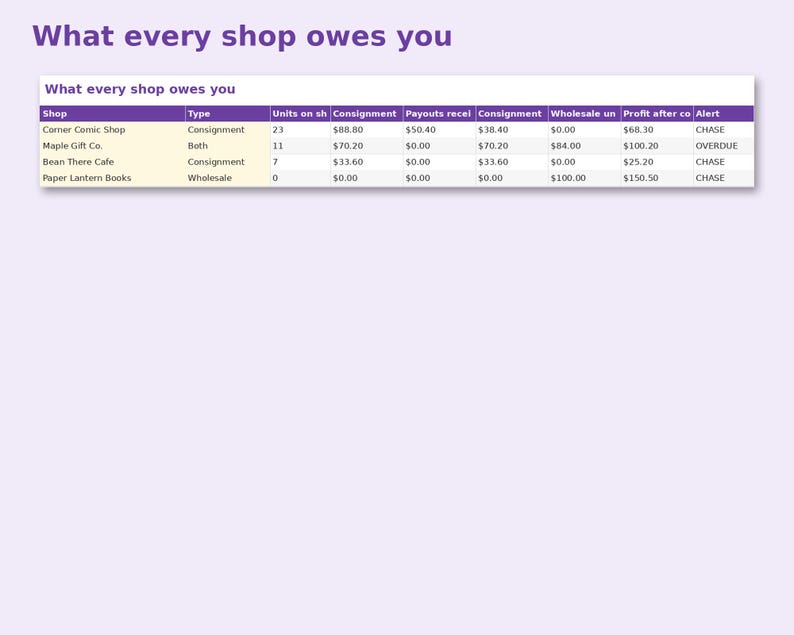Image resolution: width=794 pixels, height=635 pixels.
Task: Click the Type cell for Corner Comic Shop
Action: point(227,130)
